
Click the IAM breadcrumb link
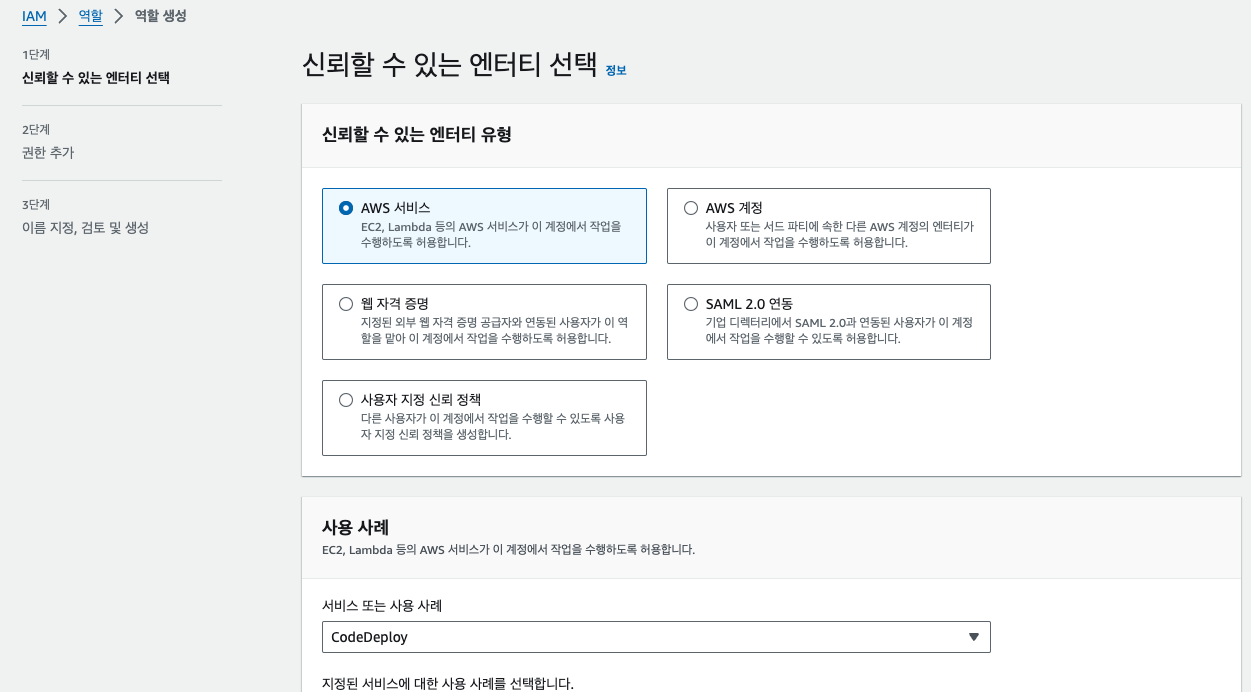point(34,16)
